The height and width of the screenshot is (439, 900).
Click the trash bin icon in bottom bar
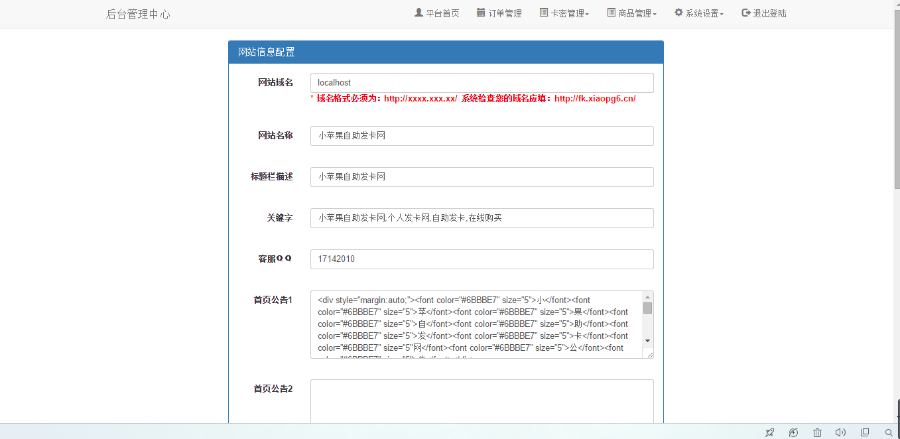(x=817, y=432)
